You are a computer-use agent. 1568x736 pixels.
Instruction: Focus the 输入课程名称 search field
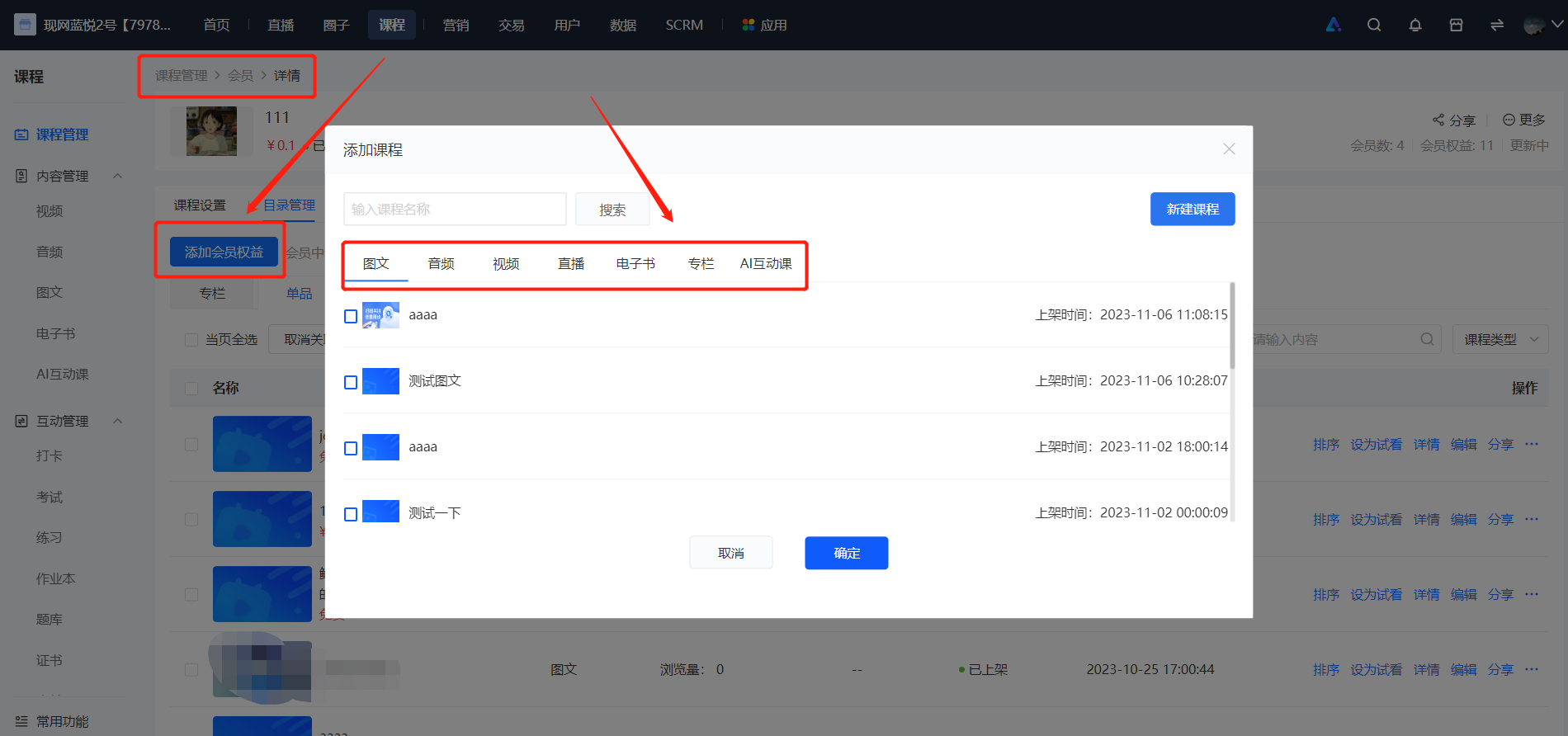tap(455, 209)
